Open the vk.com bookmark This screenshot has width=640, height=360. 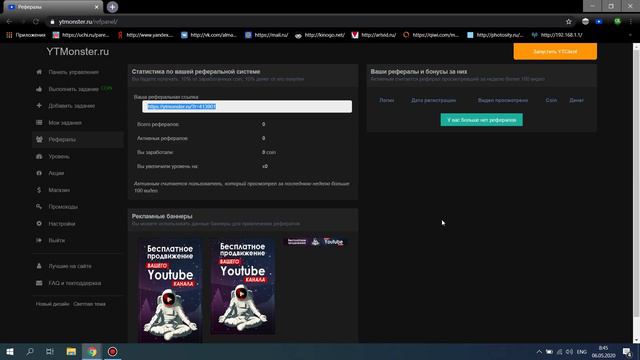[x=209, y=35]
